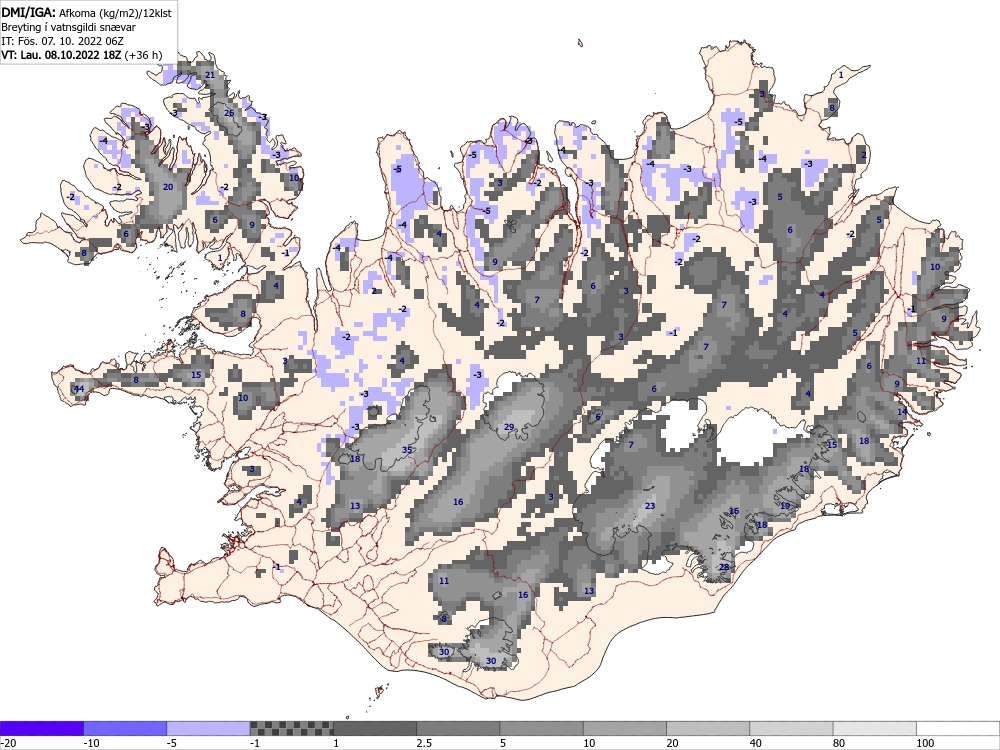Click the '(+36 h)' forecast offset text
The image size is (1000, 750).
[143, 55]
